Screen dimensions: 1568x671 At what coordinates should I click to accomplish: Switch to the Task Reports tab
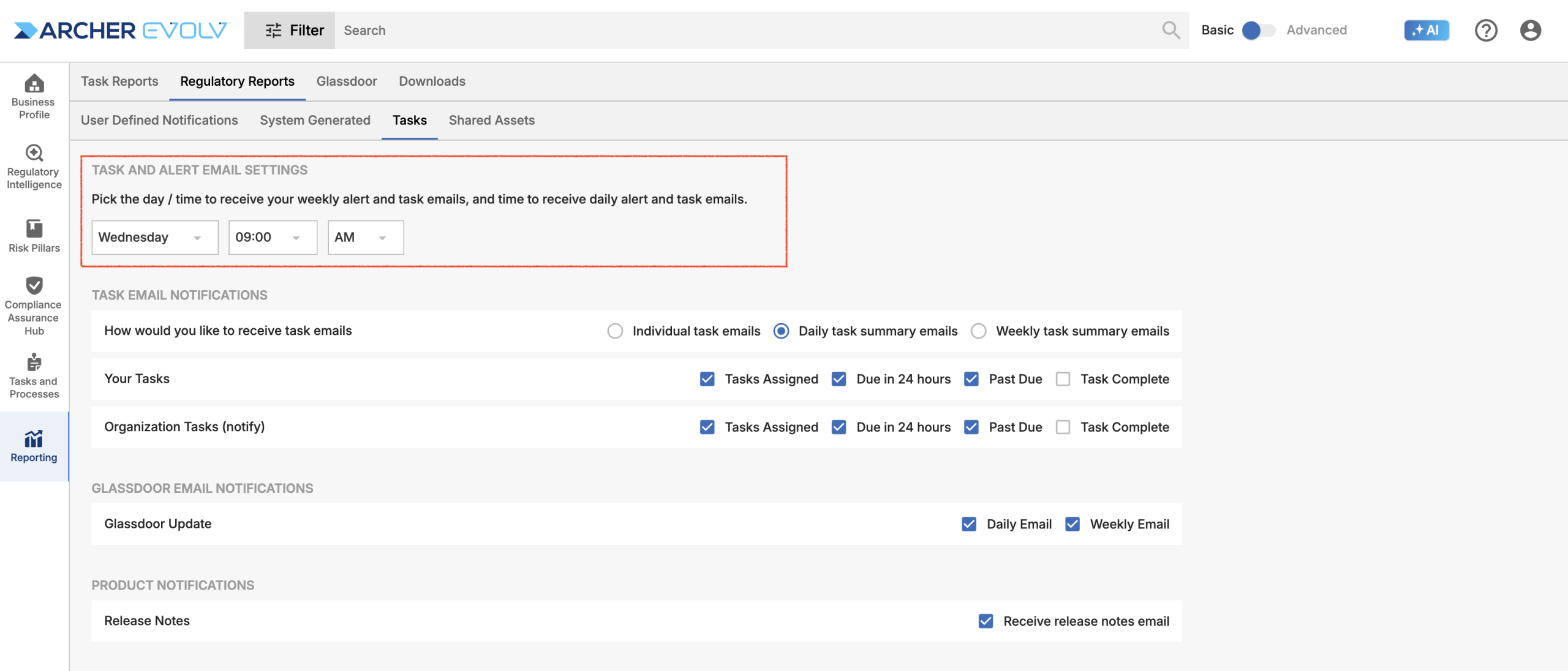coord(119,81)
